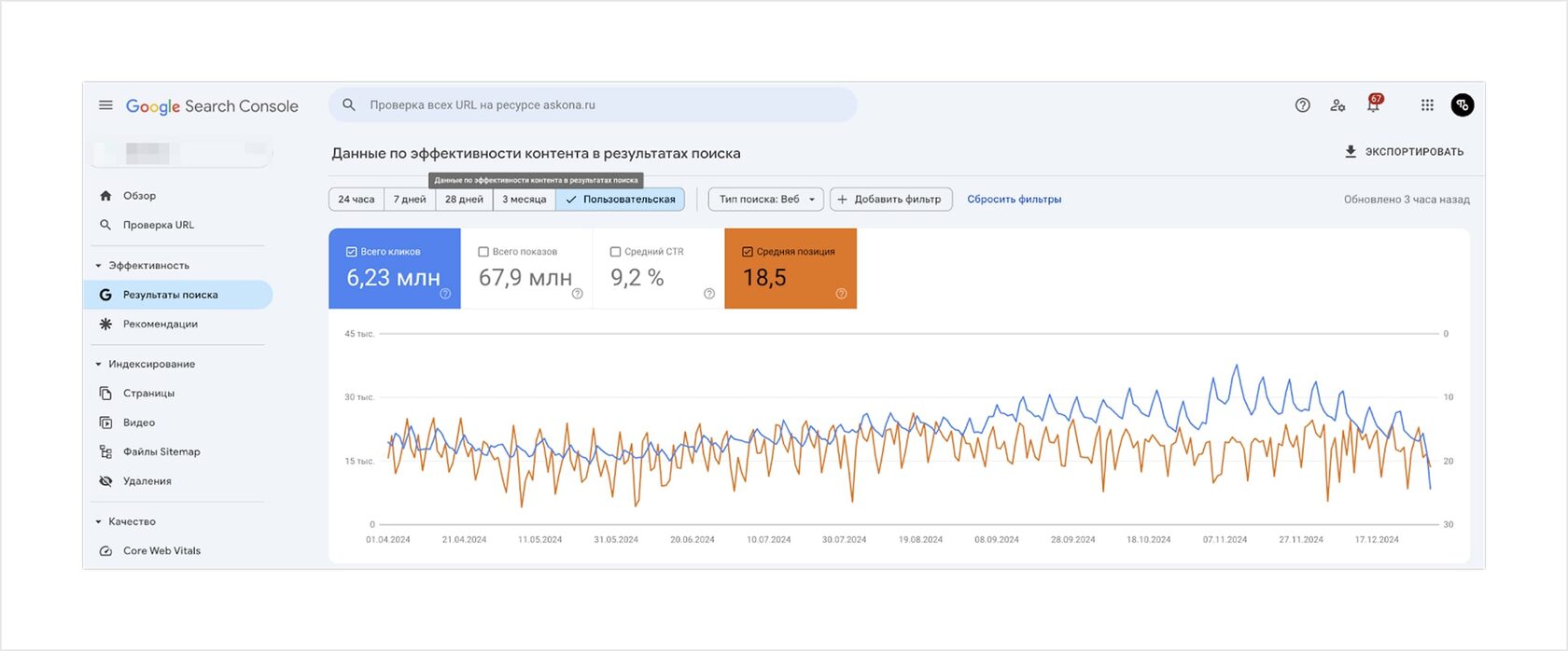This screenshot has width=1568, height=651.
Task: Open user management settings icon
Action: pos(1337,105)
